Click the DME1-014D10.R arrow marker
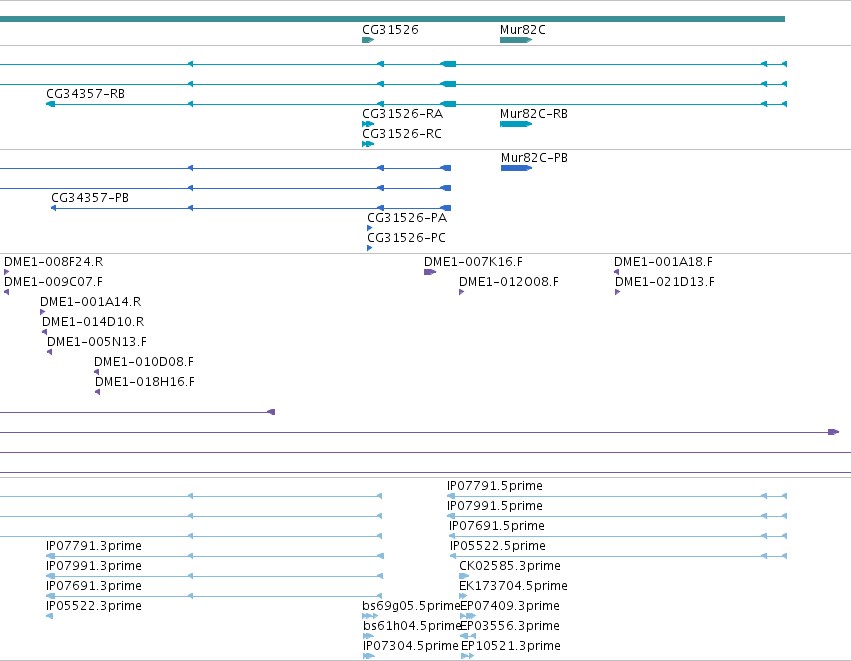The height and width of the screenshot is (661, 851). coord(45,333)
